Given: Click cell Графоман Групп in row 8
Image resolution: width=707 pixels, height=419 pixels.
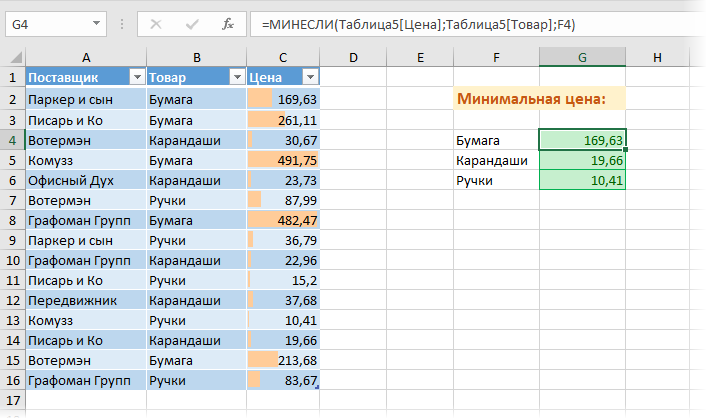Looking at the screenshot, I should [x=86, y=221].
